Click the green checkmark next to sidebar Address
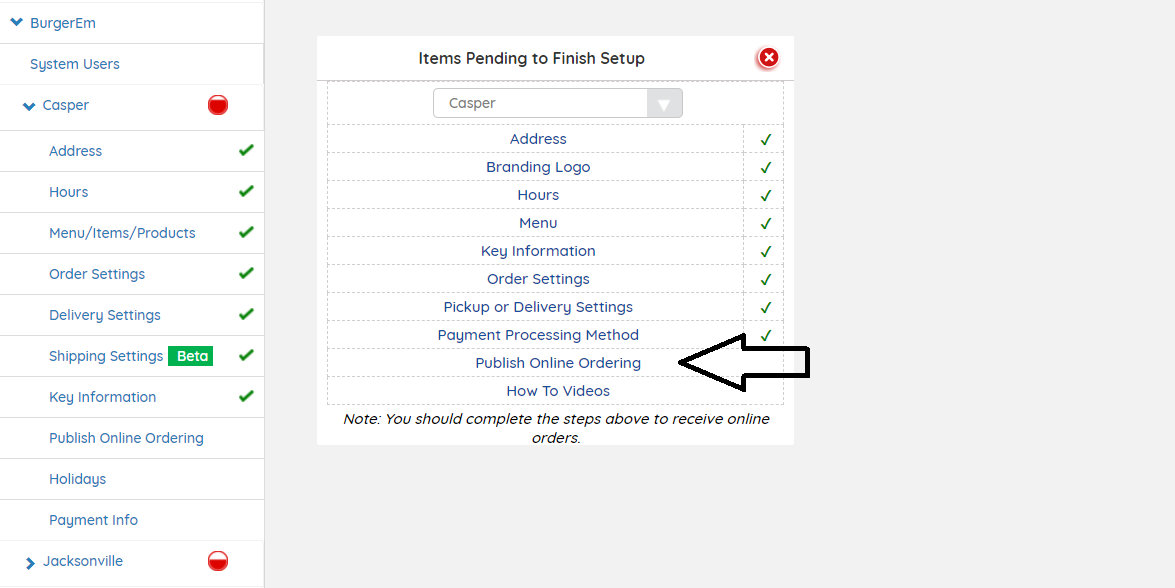Viewport: 1175px width, 588px height. pos(246,151)
